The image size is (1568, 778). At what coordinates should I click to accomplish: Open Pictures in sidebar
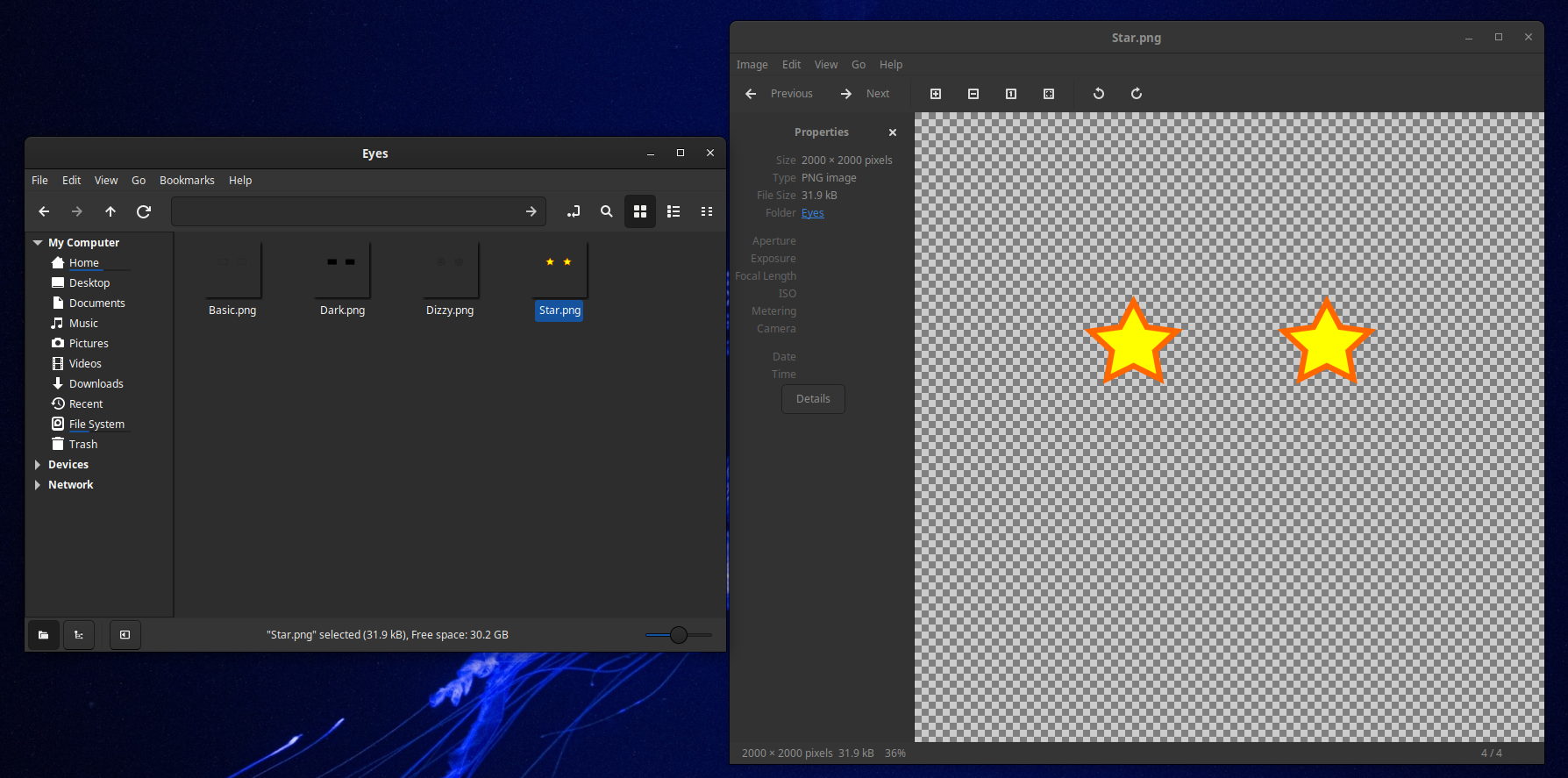point(89,344)
